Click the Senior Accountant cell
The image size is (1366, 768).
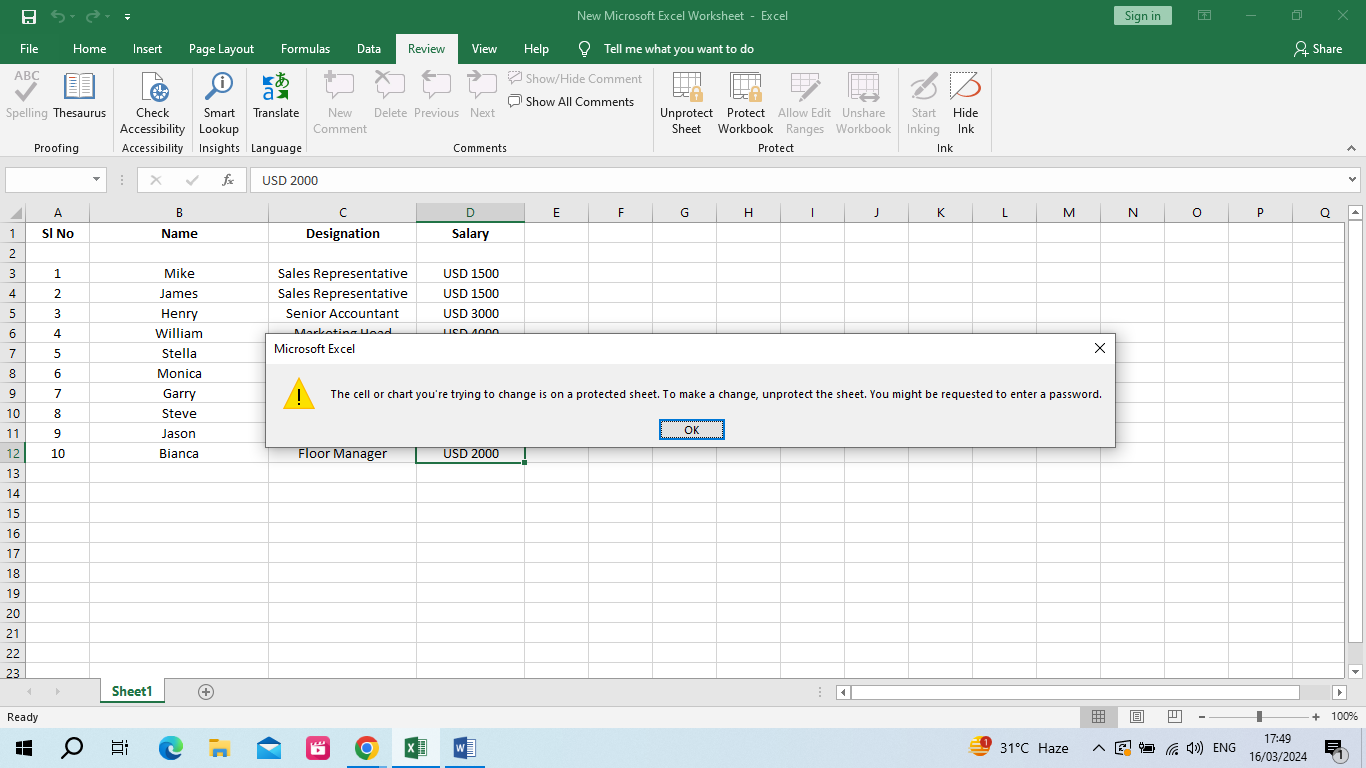342,313
